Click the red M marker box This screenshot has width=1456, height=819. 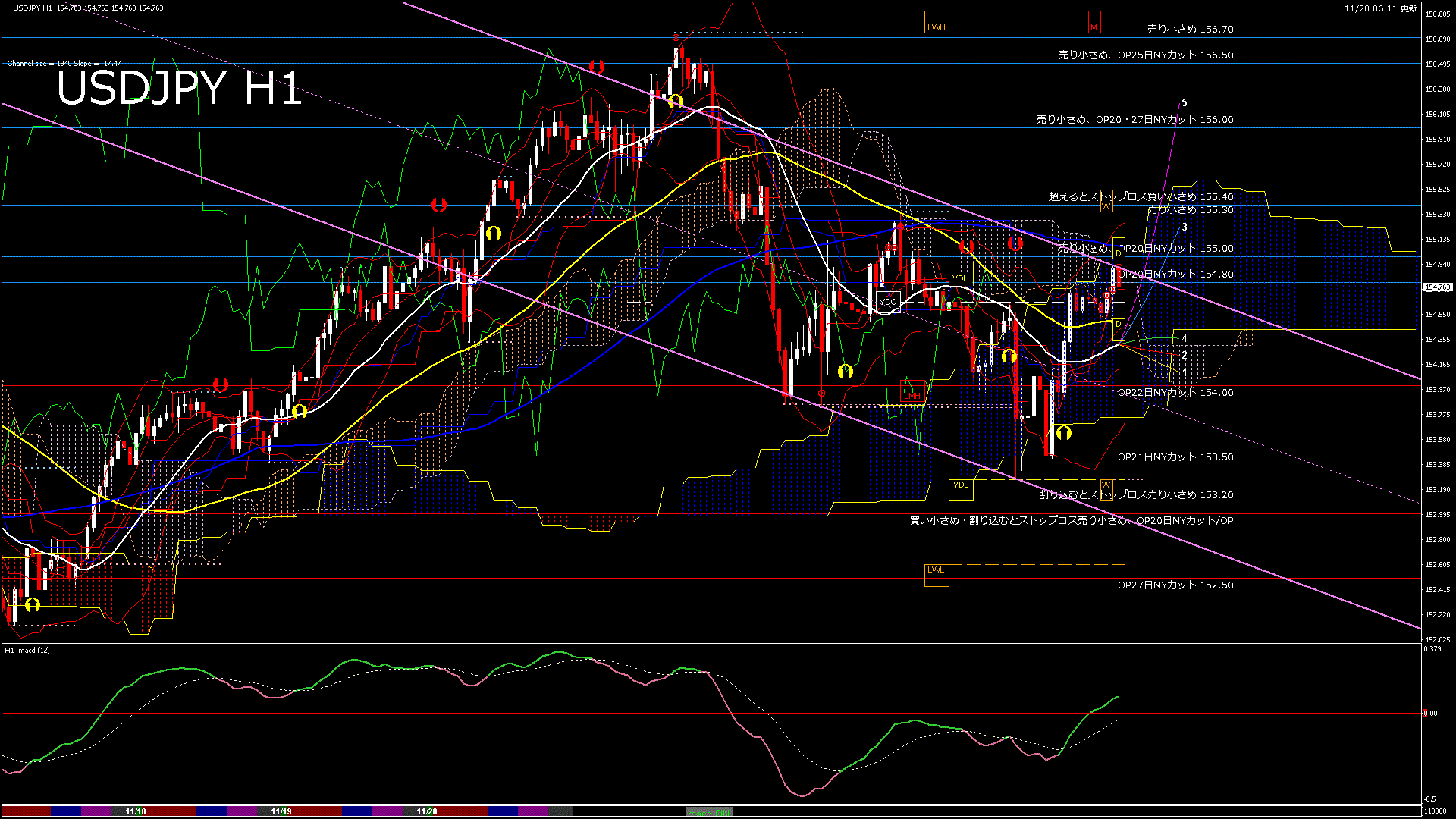[x=1094, y=22]
